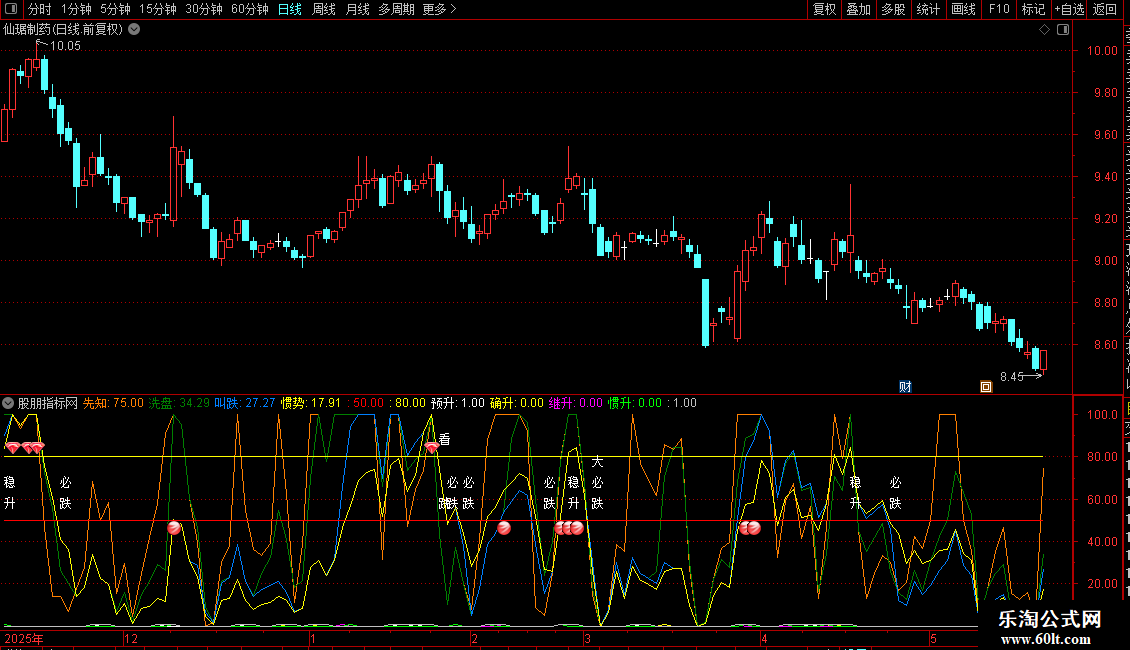Image resolution: width=1130 pixels, height=650 pixels.
Task: Open the 复权 adjustment menu
Action: [824, 9]
